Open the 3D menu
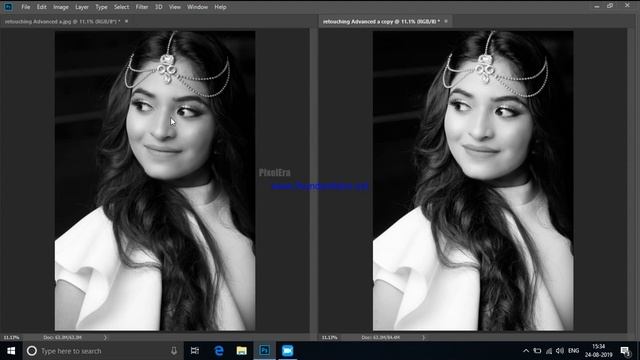 pos(159,7)
